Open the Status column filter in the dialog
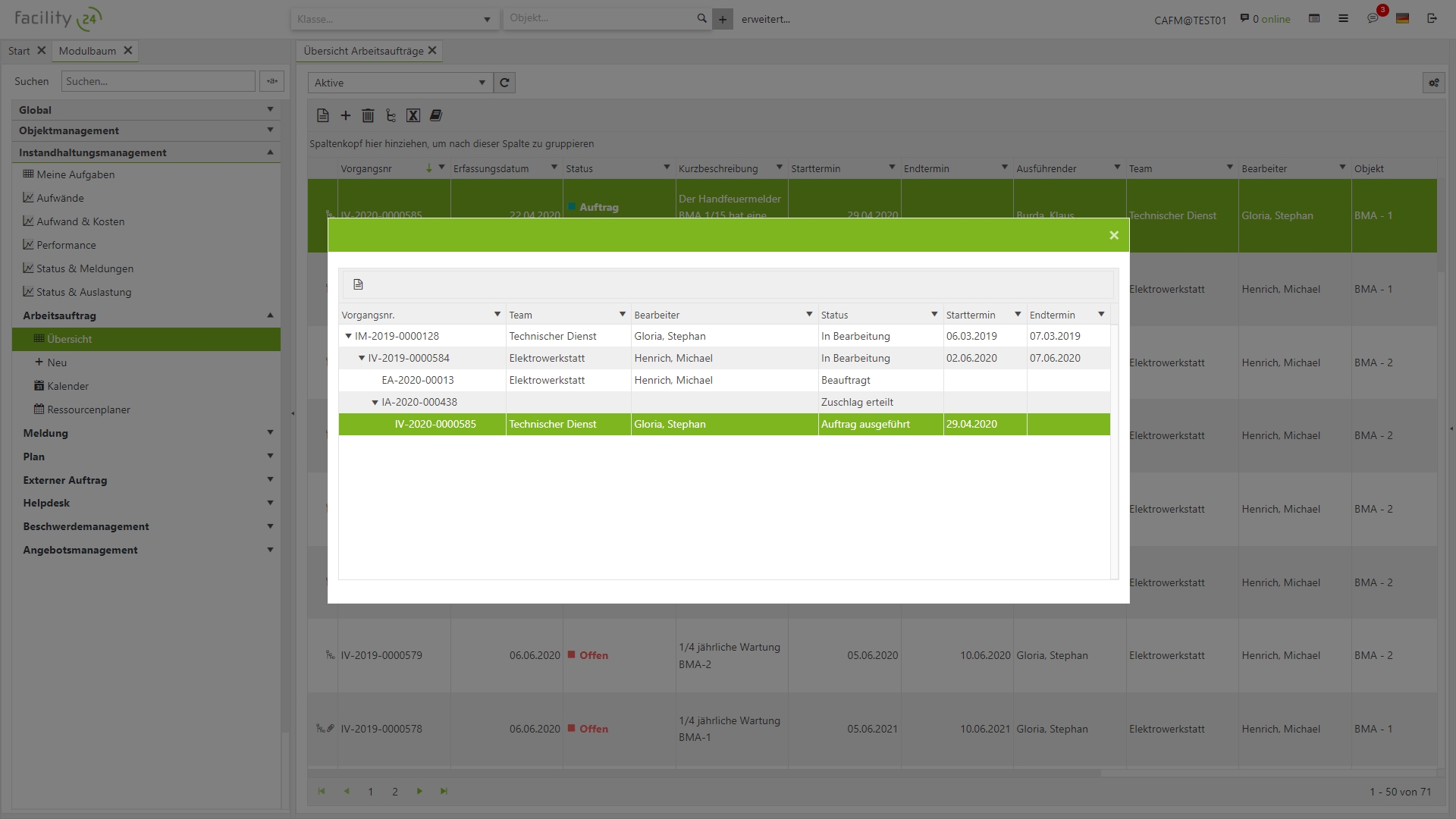 pyautogui.click(x=934, y=315)
